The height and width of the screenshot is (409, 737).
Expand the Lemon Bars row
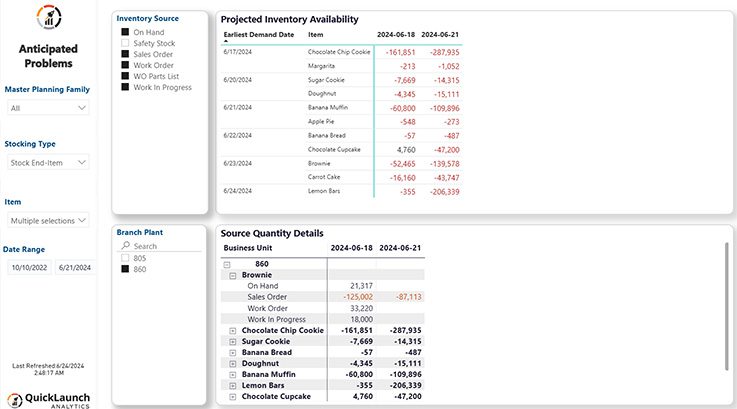tap(233, 385)
